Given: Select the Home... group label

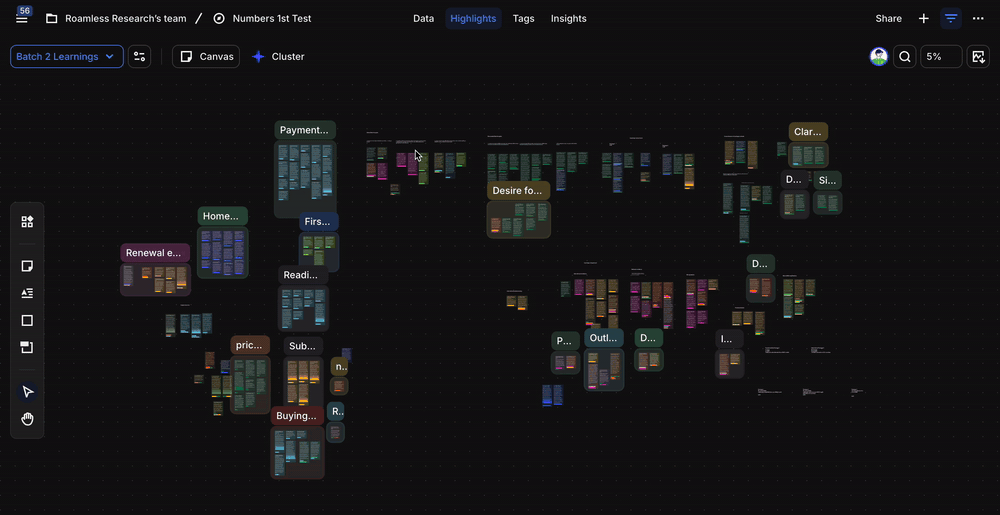Looking at the screenshot, I should coord(222,216).
